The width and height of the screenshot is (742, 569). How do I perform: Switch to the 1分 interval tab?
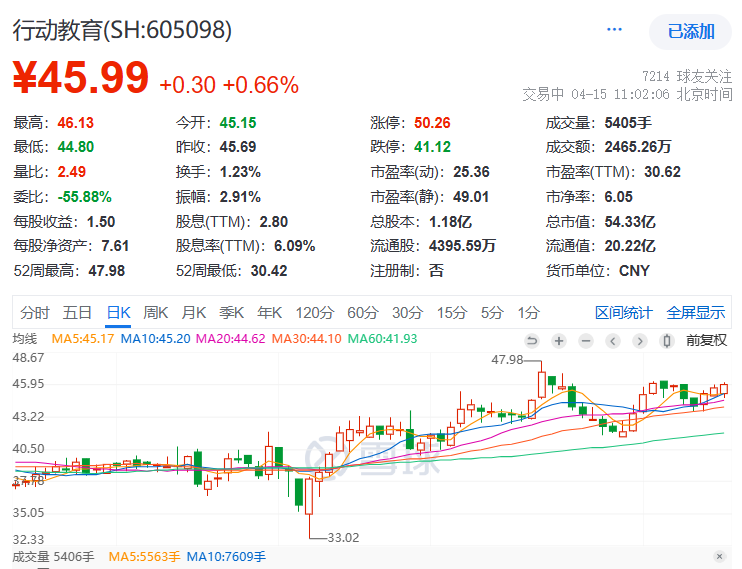click(x=528, y=312)
